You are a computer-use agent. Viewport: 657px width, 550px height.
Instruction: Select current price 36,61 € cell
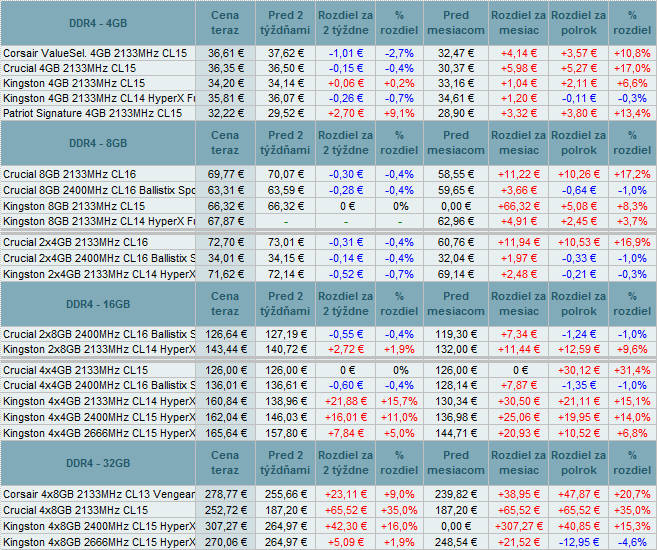[x=225, y=53]
